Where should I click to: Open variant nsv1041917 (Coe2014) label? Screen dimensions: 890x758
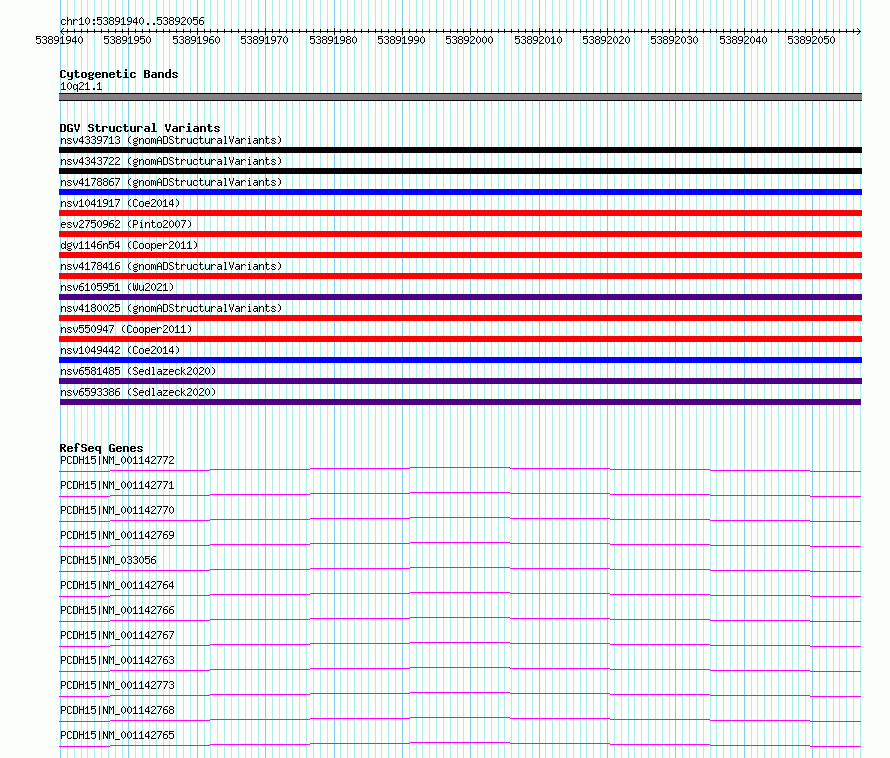[x=120, y=203]
